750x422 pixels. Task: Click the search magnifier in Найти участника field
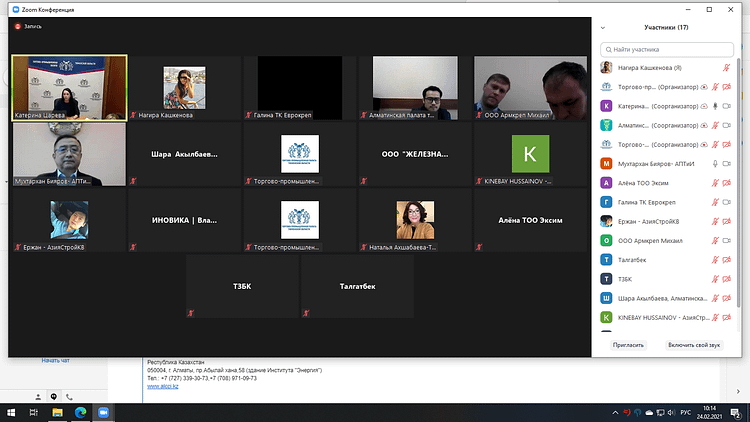point(608,50)
